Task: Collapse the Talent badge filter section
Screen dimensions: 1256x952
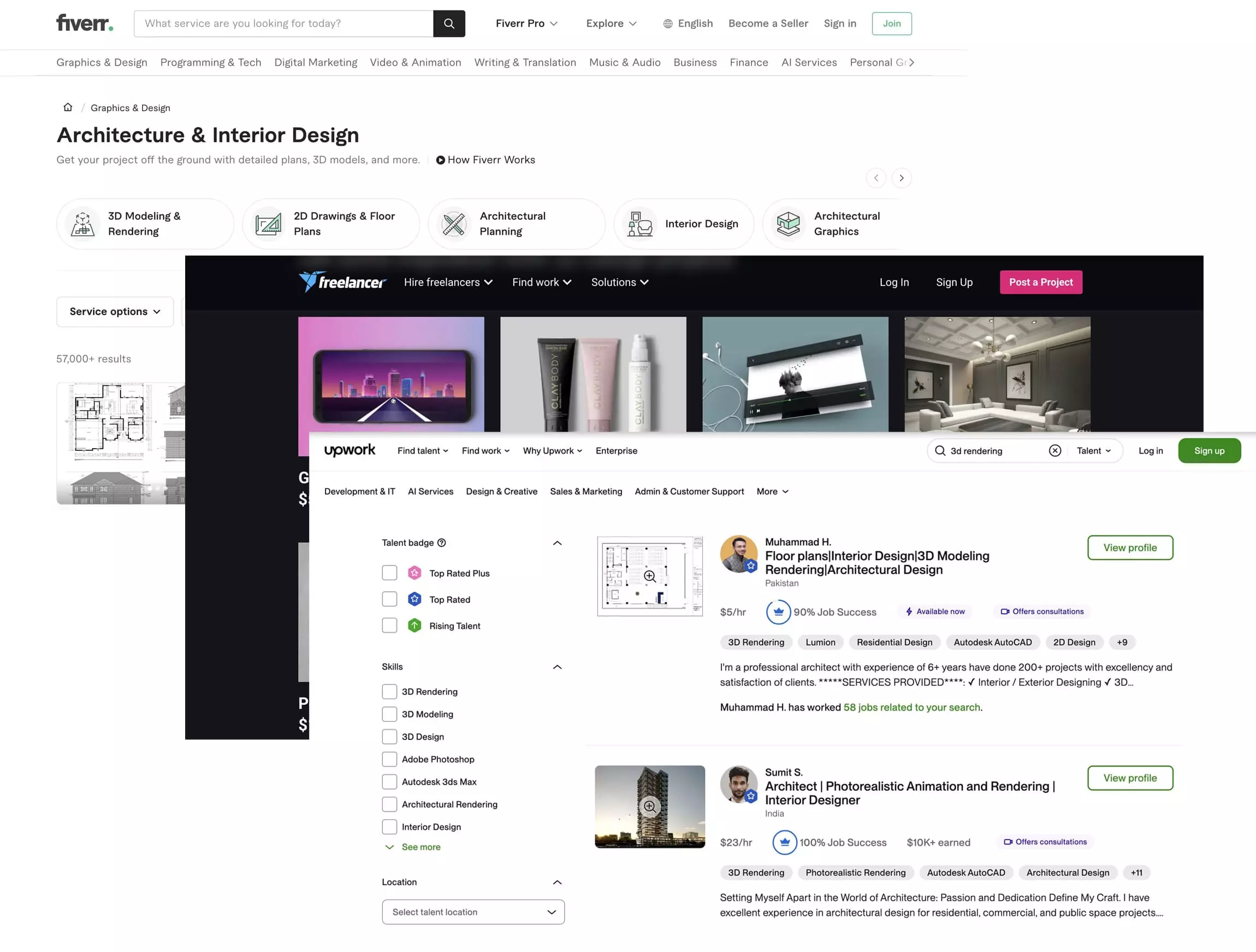Action: [557, 543]
